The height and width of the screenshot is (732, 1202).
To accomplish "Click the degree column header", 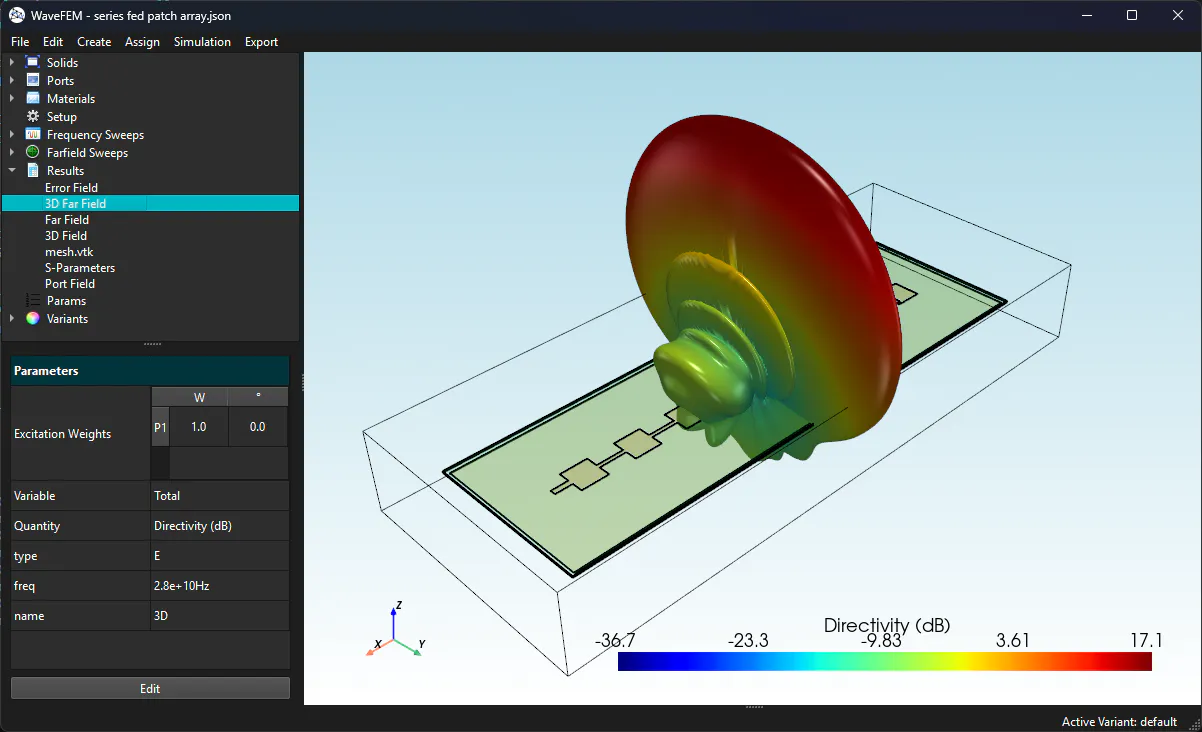I will point(257,396).
